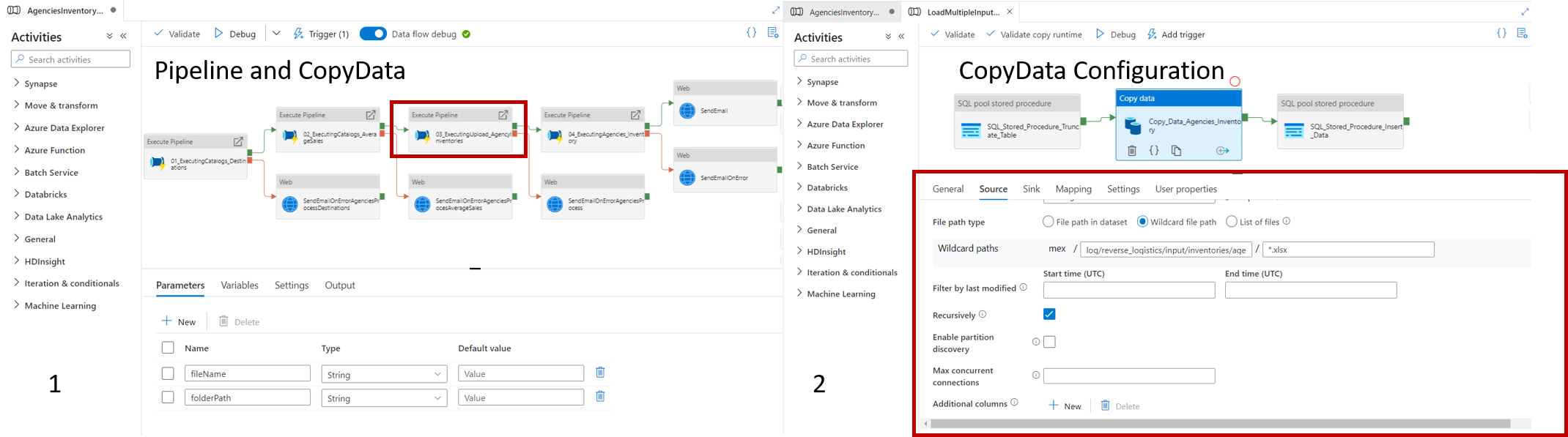Add New additional column

click(1065, 406)
